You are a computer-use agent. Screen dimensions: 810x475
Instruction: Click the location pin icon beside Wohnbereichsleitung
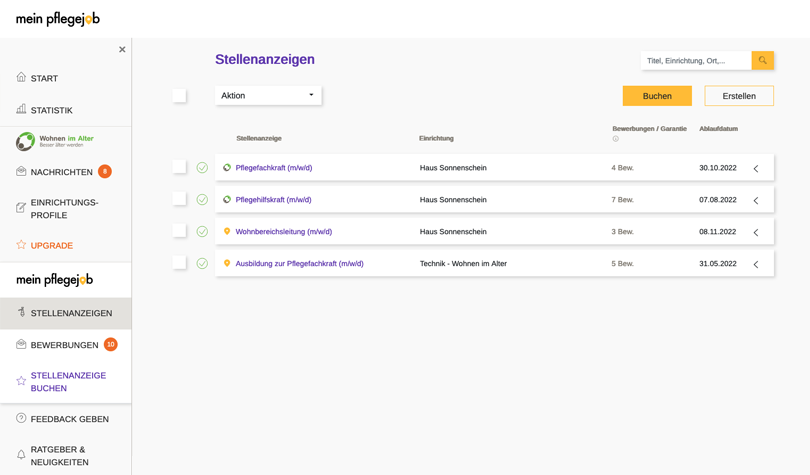(227, 232)
